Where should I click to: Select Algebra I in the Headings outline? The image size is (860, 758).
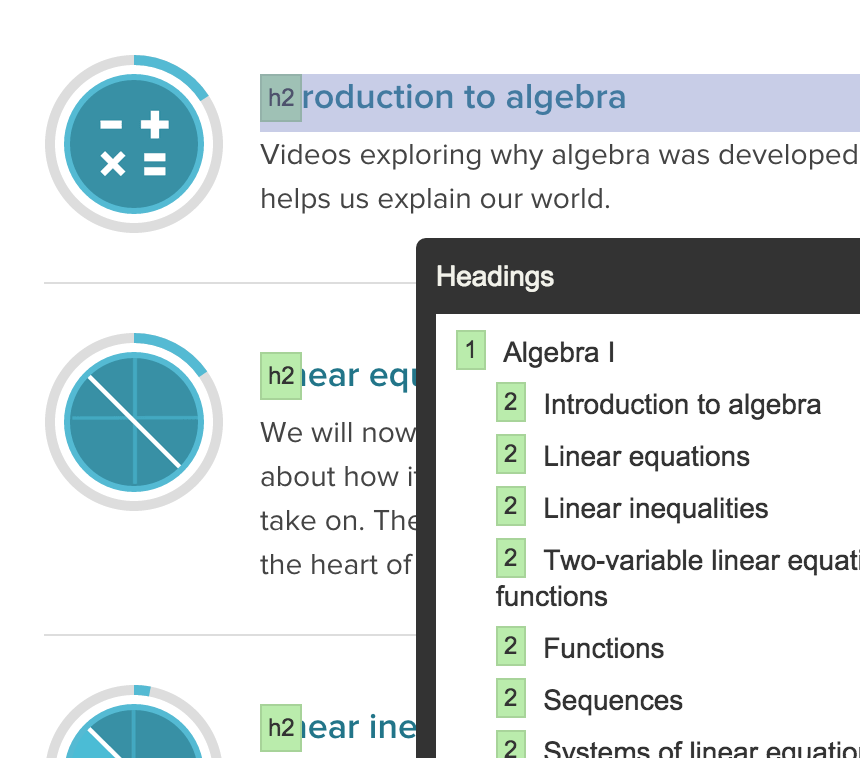558,352
